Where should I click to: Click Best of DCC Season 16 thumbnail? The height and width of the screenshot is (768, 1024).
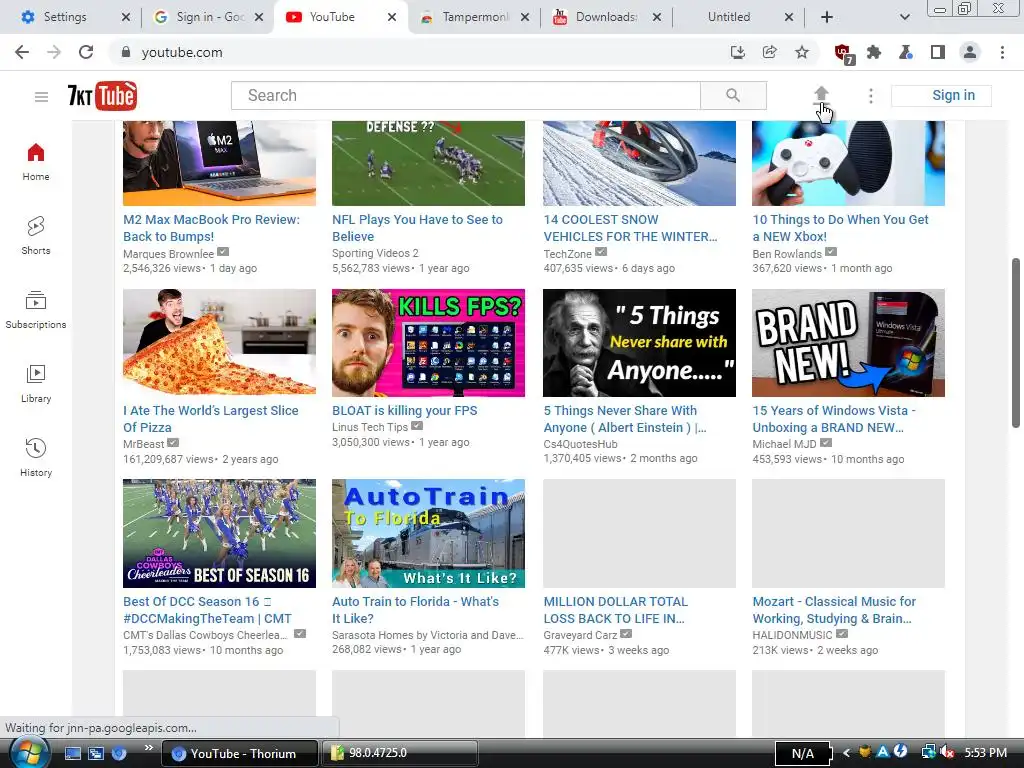(219, 534)
